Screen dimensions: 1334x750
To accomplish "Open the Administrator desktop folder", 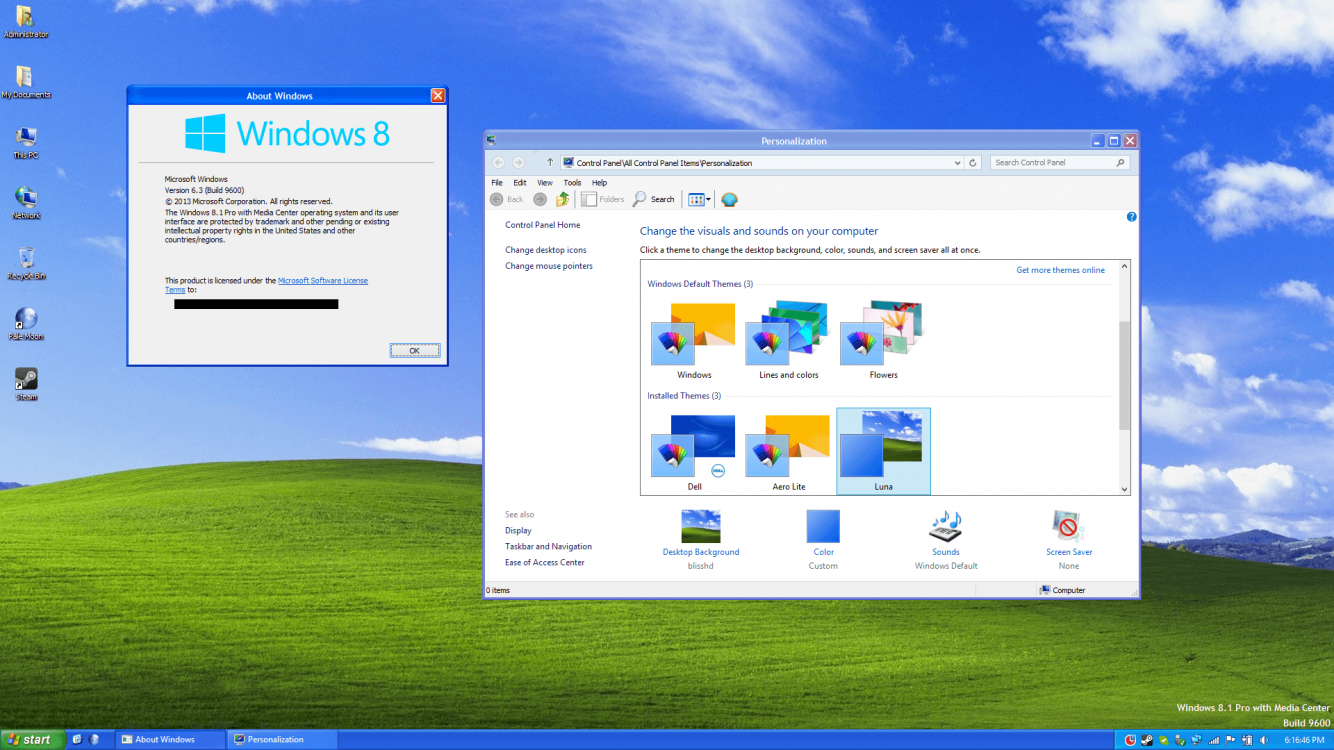I will 25,22.
